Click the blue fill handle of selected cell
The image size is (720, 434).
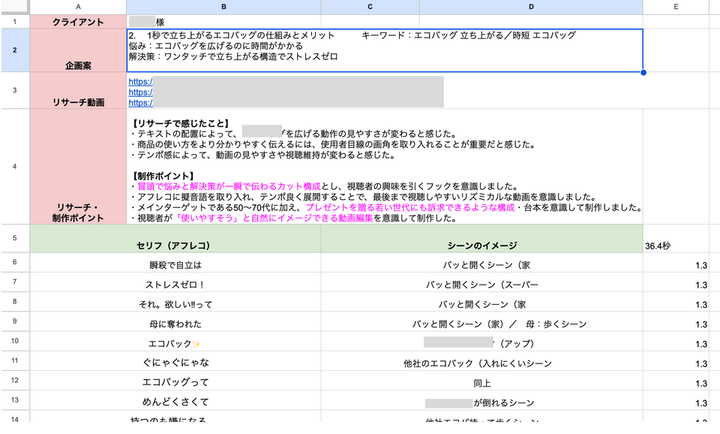pyautogui.click(x=643, y=73)
